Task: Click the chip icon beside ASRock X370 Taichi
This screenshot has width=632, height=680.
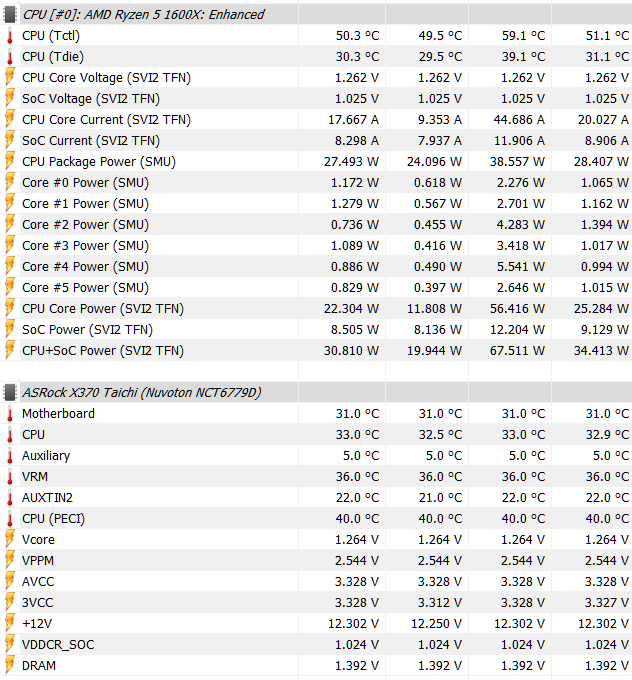Action: point(10,392)
